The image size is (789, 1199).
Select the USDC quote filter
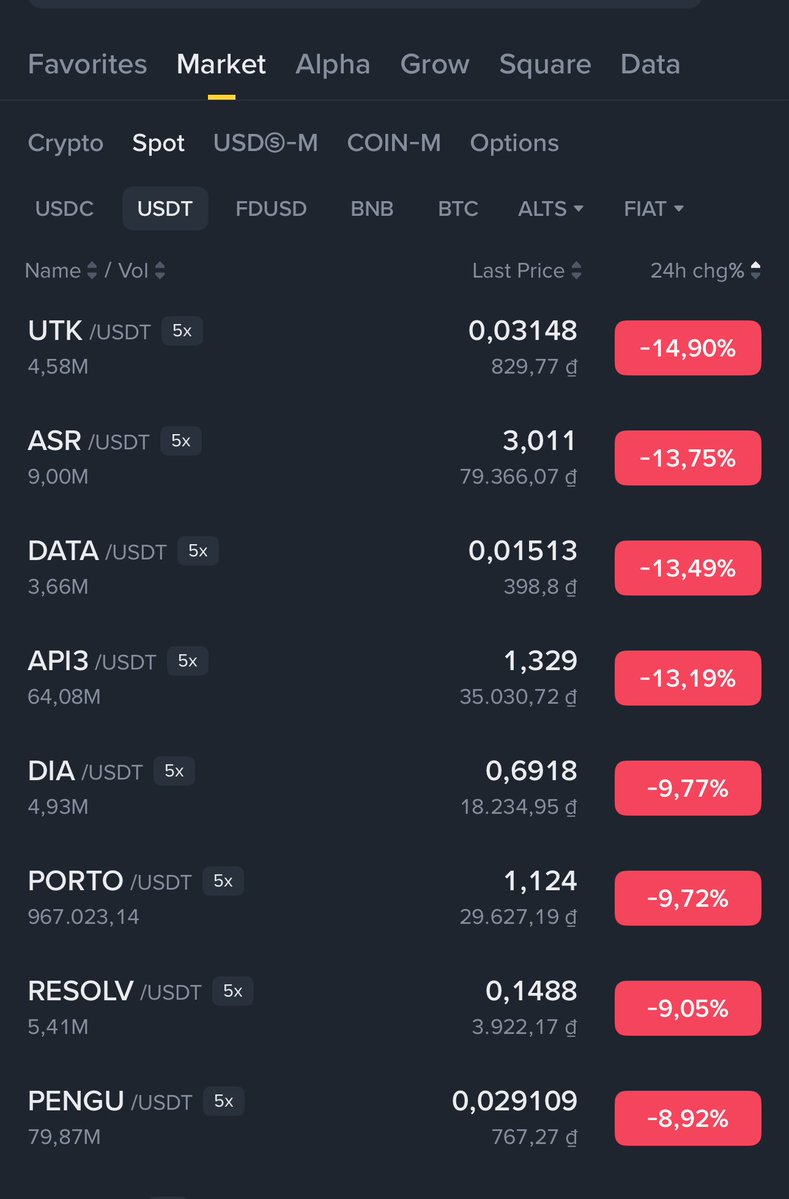point(64,209)
